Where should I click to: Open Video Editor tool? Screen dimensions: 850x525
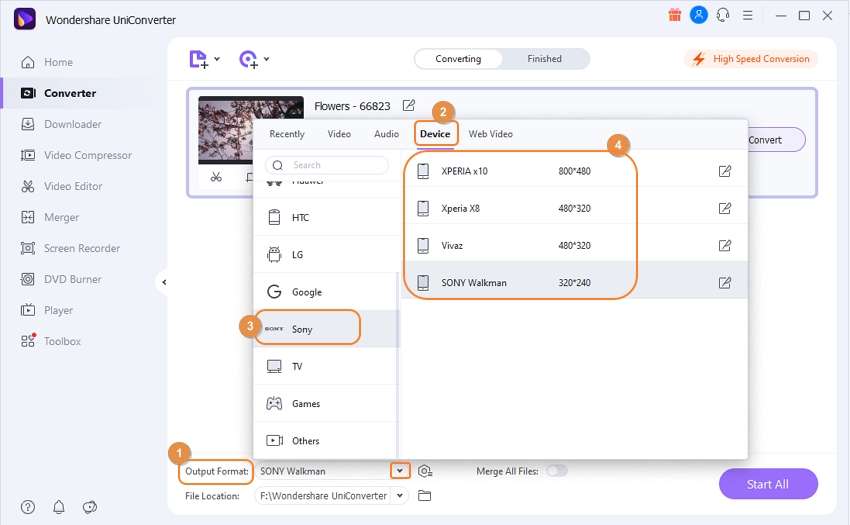[x=61, y=186]
